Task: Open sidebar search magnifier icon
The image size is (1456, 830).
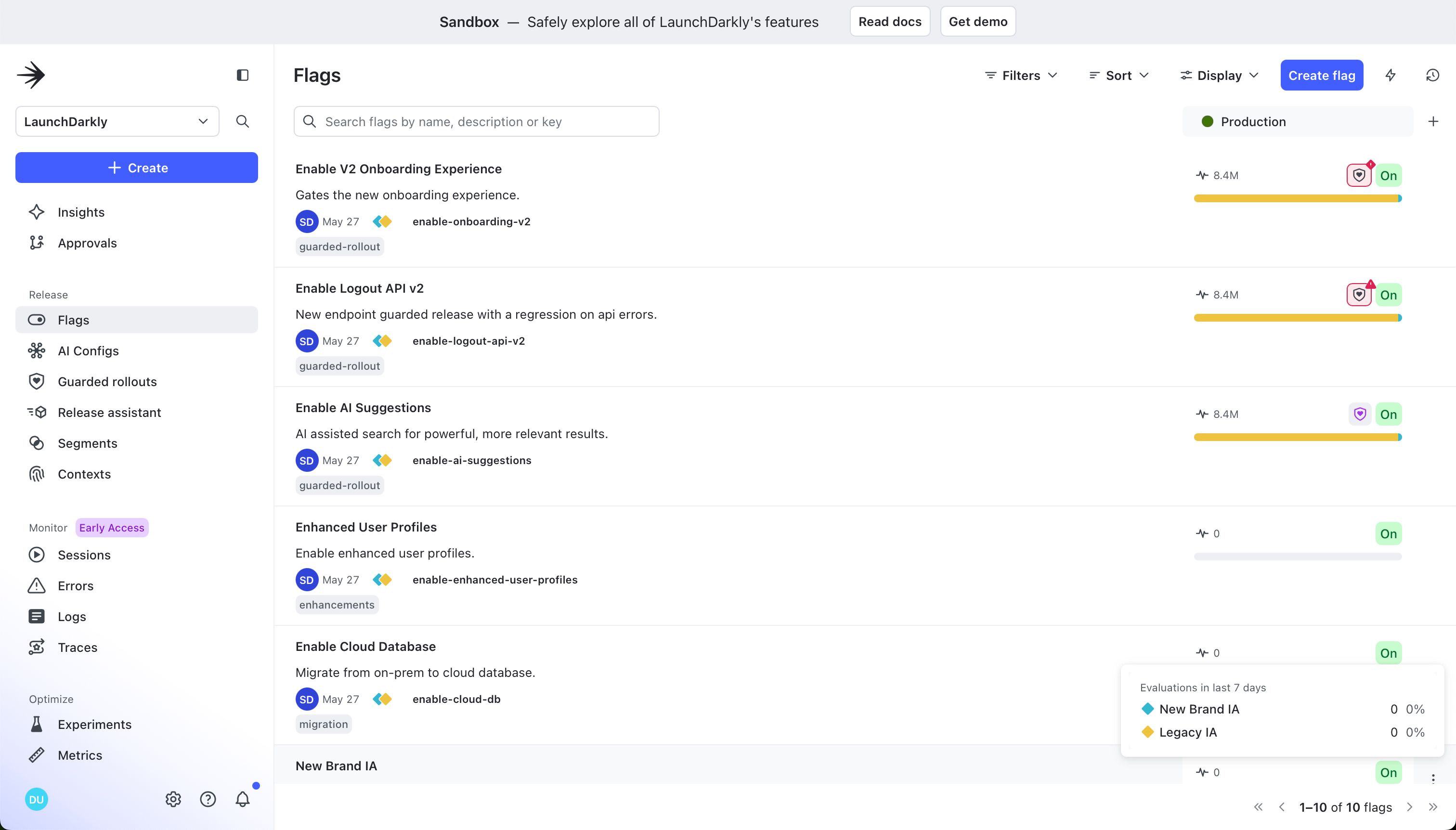Action: pos(242,121)
